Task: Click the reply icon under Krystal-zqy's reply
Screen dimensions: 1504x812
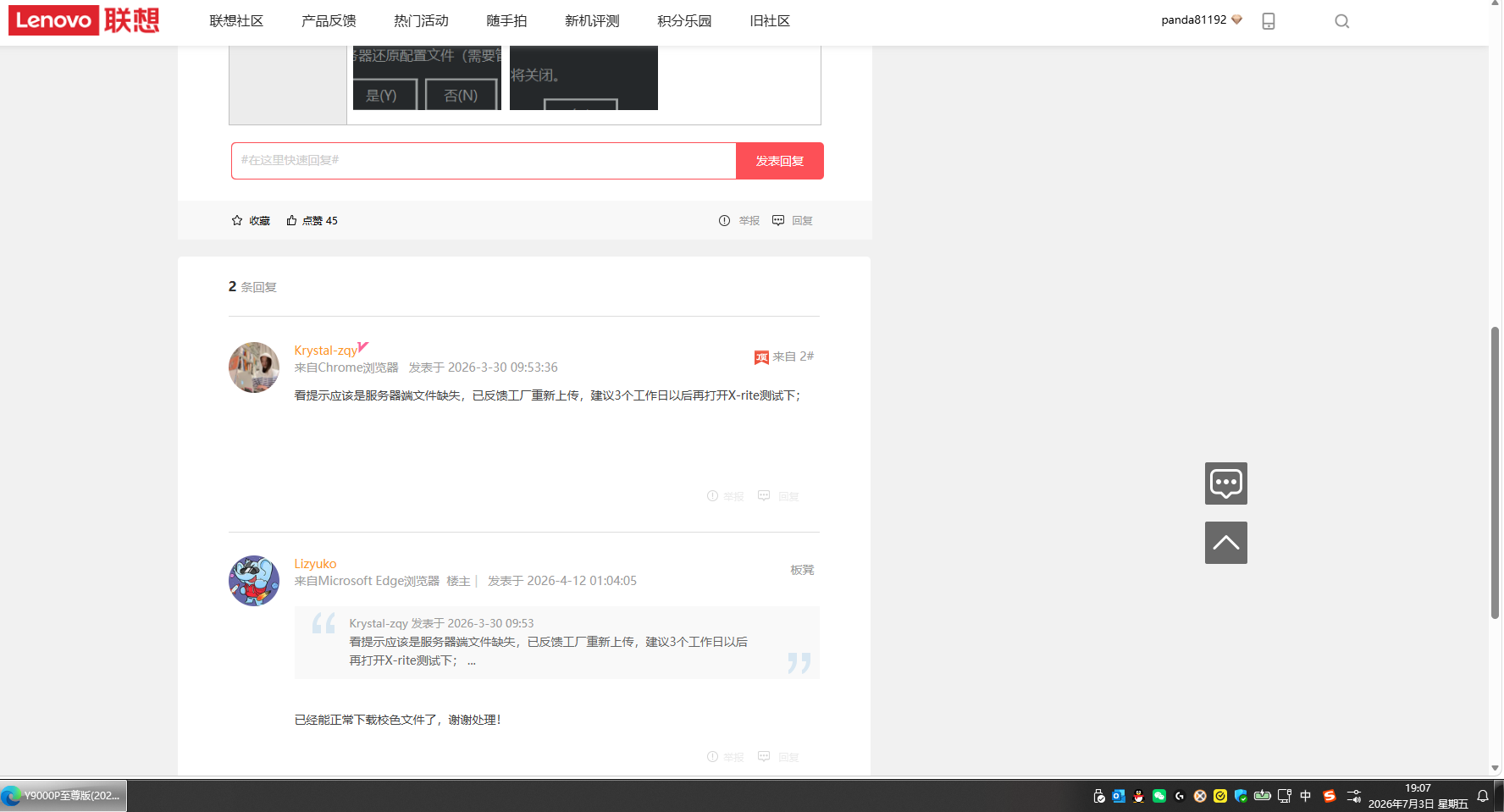Action: 764,495
